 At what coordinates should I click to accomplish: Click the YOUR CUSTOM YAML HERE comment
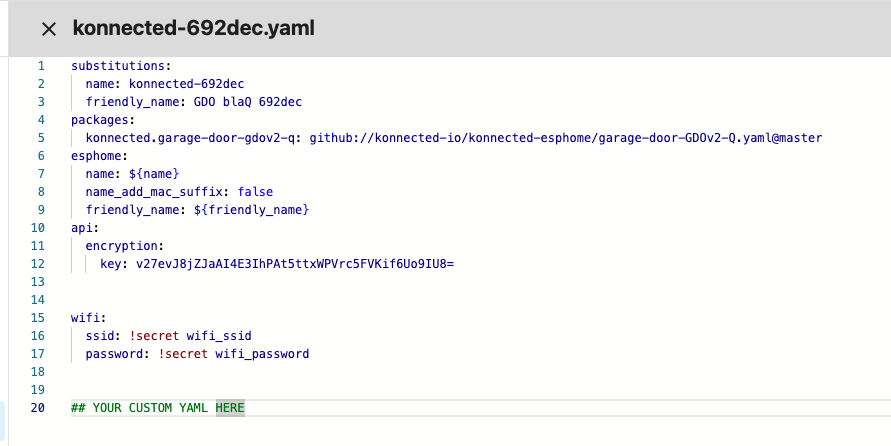tap(158, 408)
